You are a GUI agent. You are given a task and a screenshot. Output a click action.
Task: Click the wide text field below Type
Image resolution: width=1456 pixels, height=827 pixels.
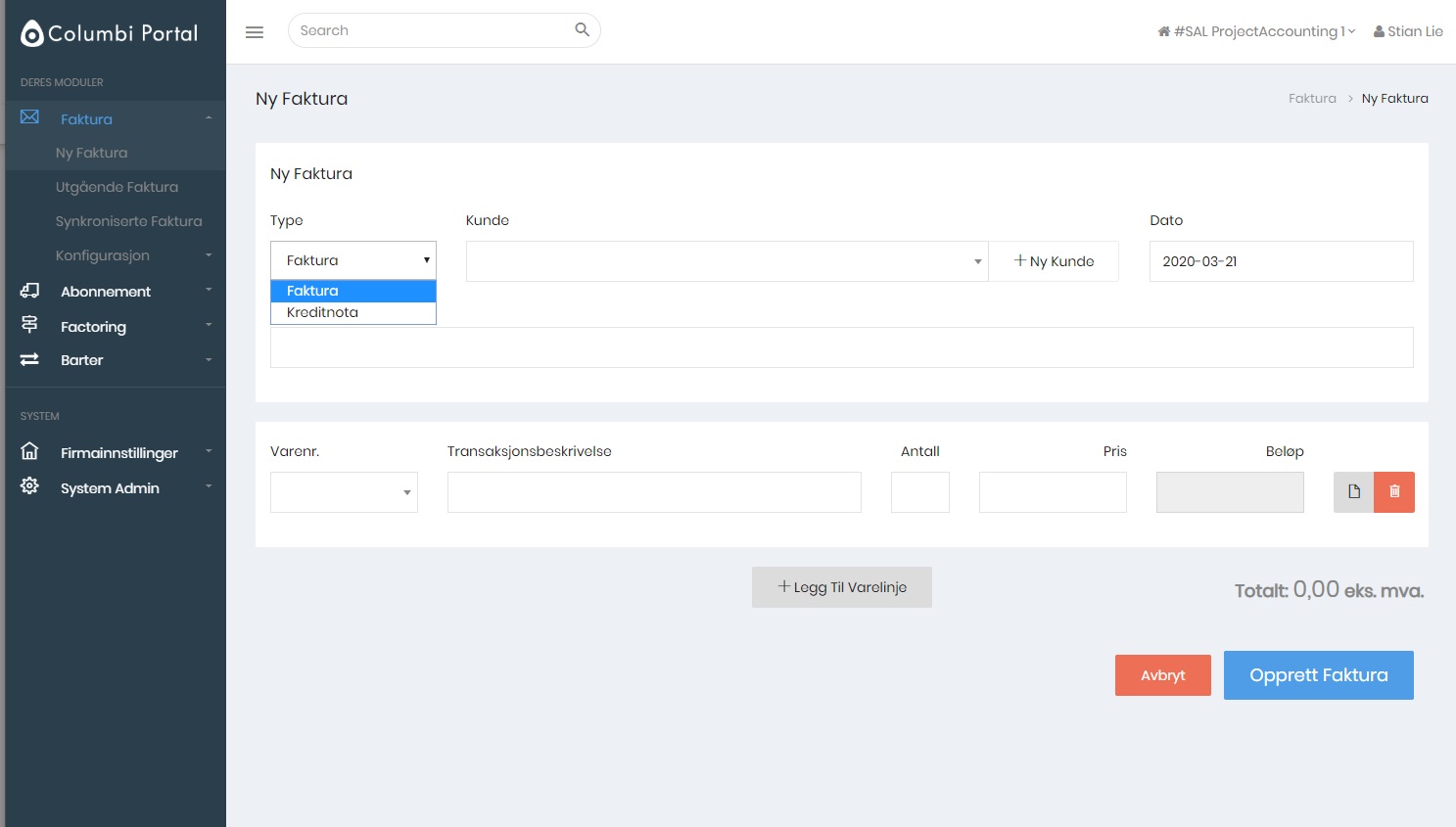coord(842,347)
